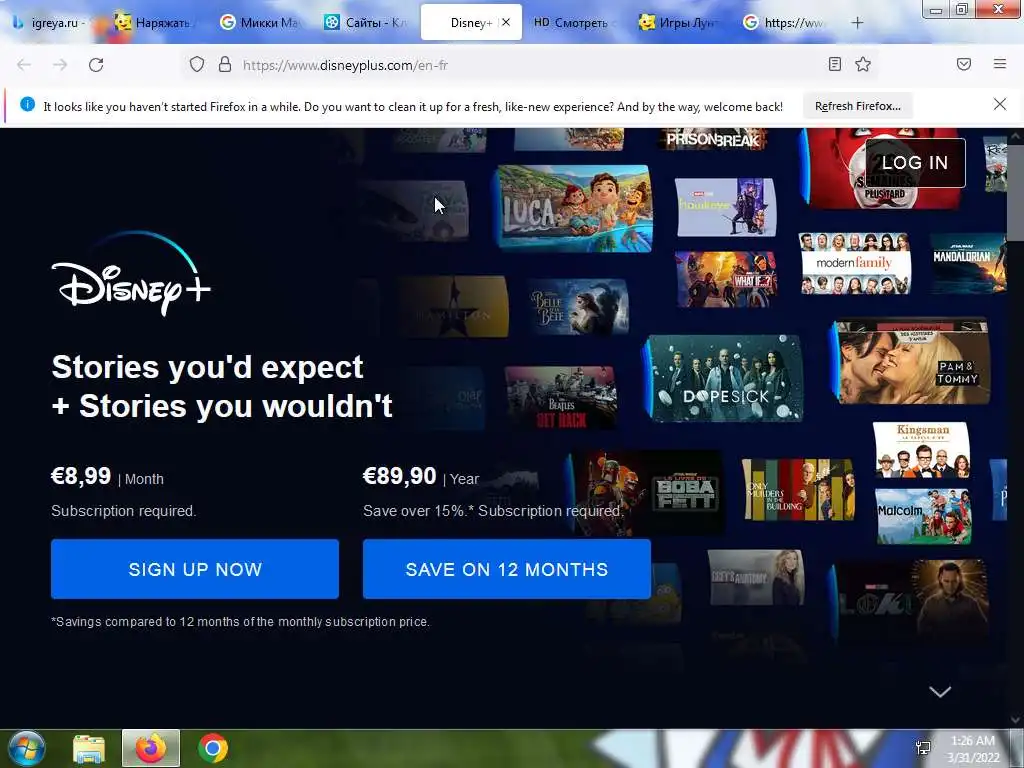Screen dimensions: 1024x768
Task: Click the €8,99 monthly price text
Action: [x=81, y=476]
